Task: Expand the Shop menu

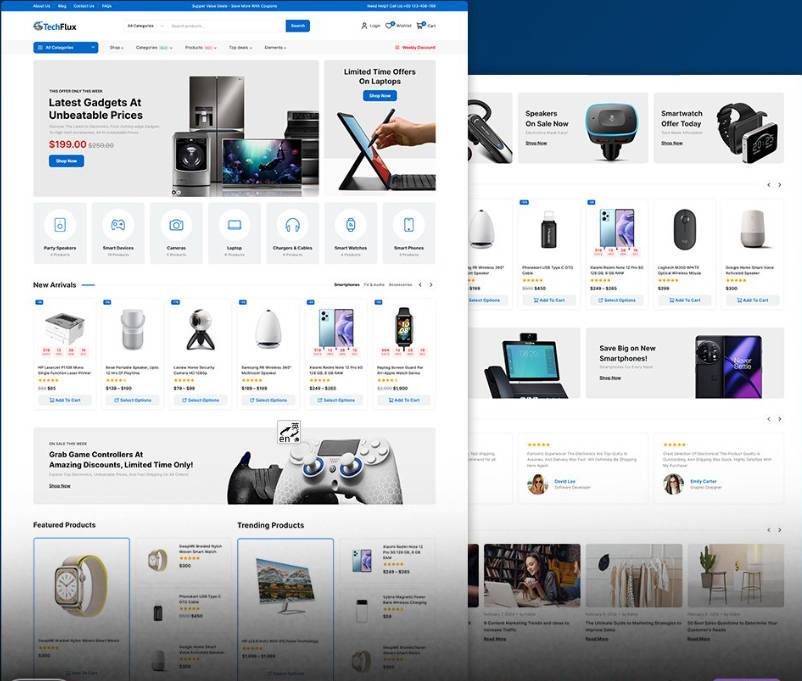Action: (117, 48)
